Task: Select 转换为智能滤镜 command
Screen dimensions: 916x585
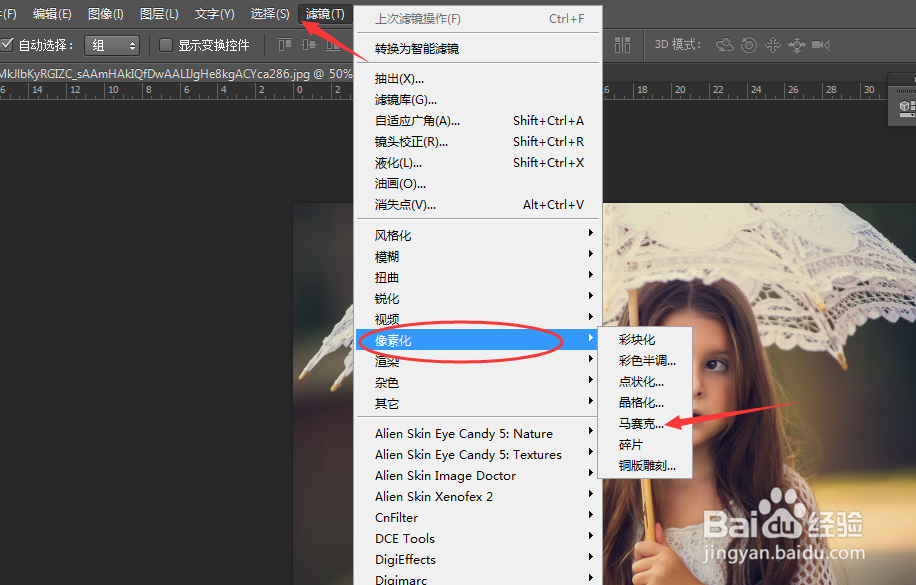Action: (420, 47)
